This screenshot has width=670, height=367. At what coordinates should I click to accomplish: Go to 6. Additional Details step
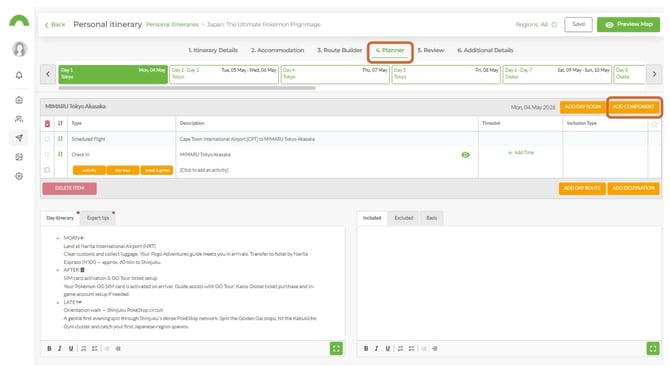tap(485, 50)
